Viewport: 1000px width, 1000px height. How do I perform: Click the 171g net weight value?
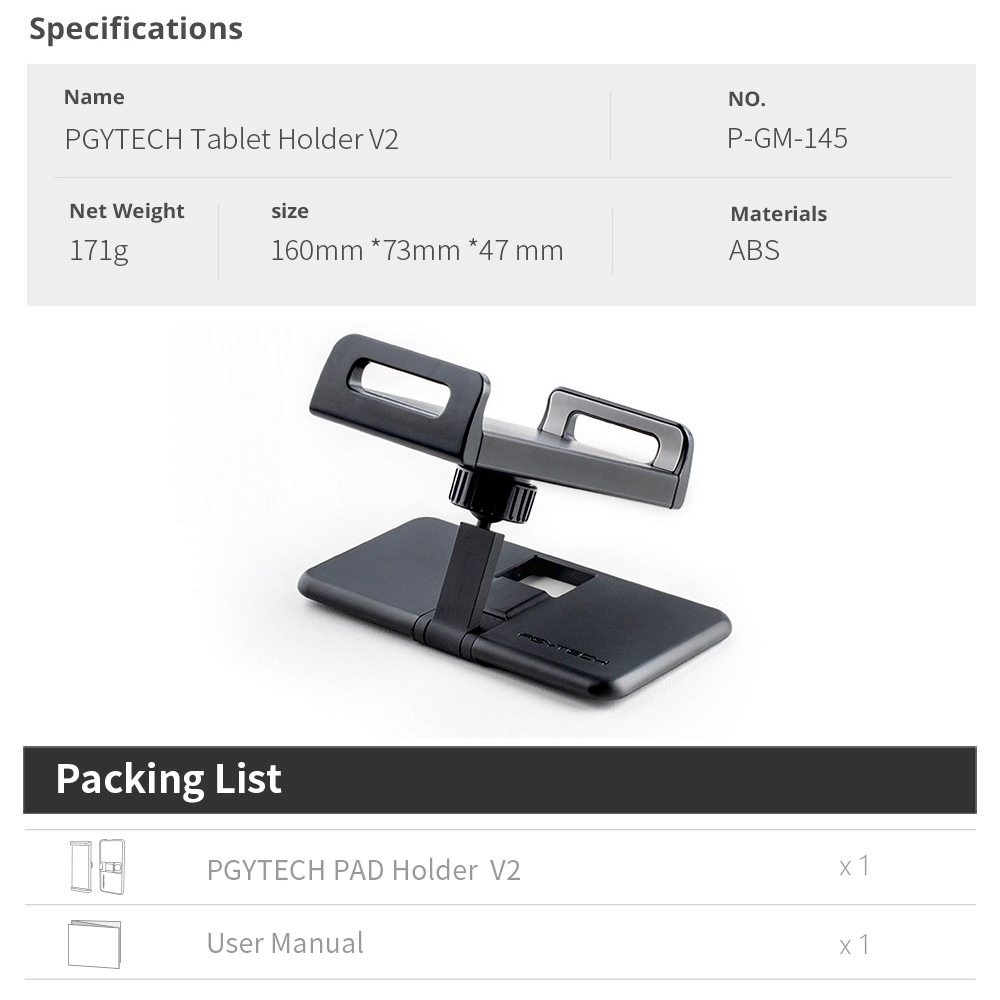[99, 250]
